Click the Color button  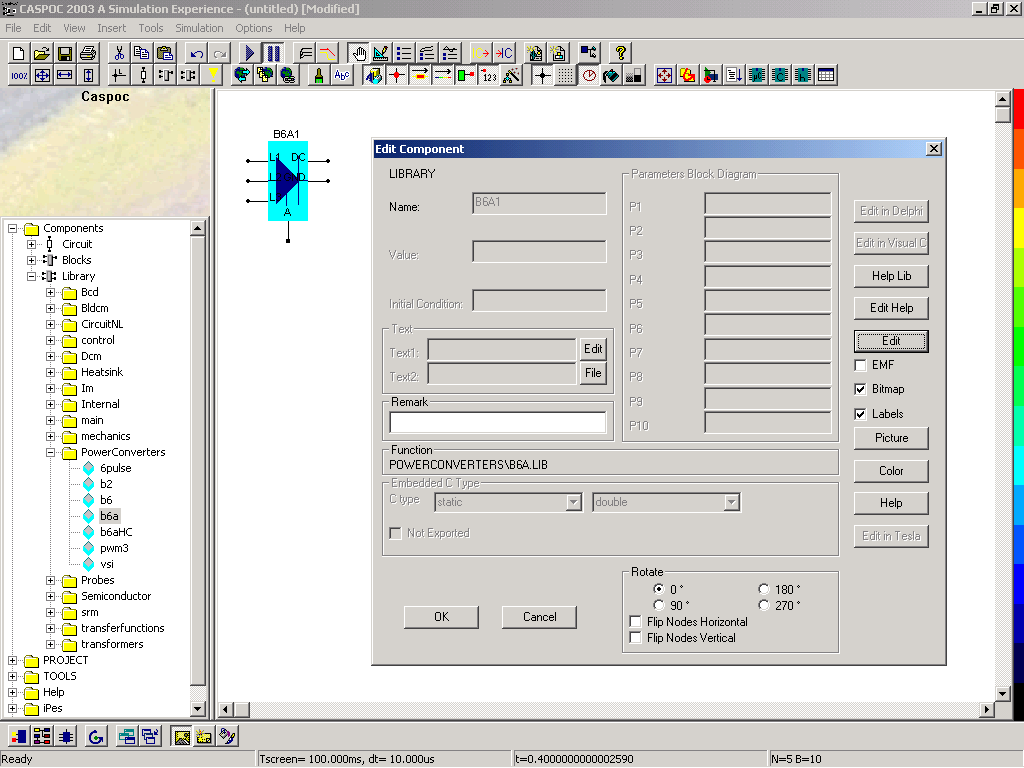point(891,471)
